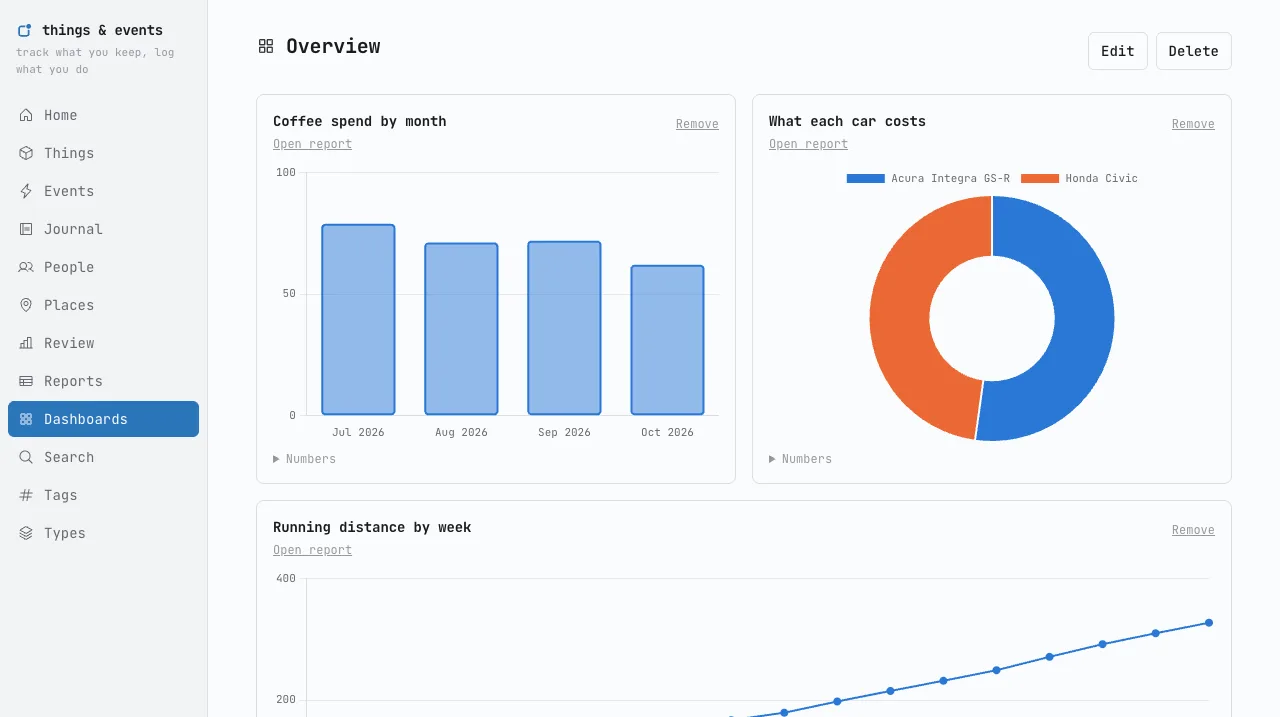Click the Home house icon
Image resolution: width=1280 pixels, height=717 pixels.
point(26,115)
